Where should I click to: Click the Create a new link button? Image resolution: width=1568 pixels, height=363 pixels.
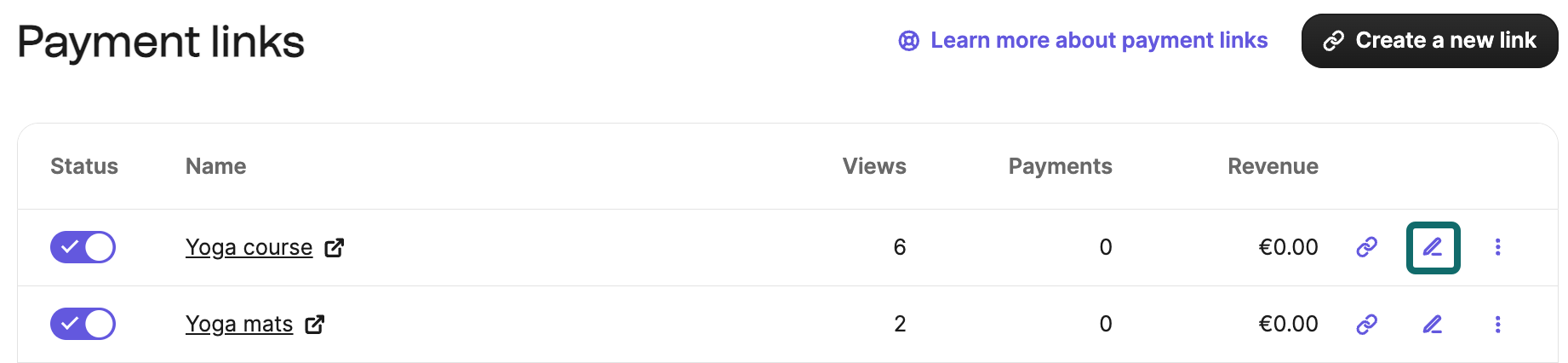[x=1429, y=41]
